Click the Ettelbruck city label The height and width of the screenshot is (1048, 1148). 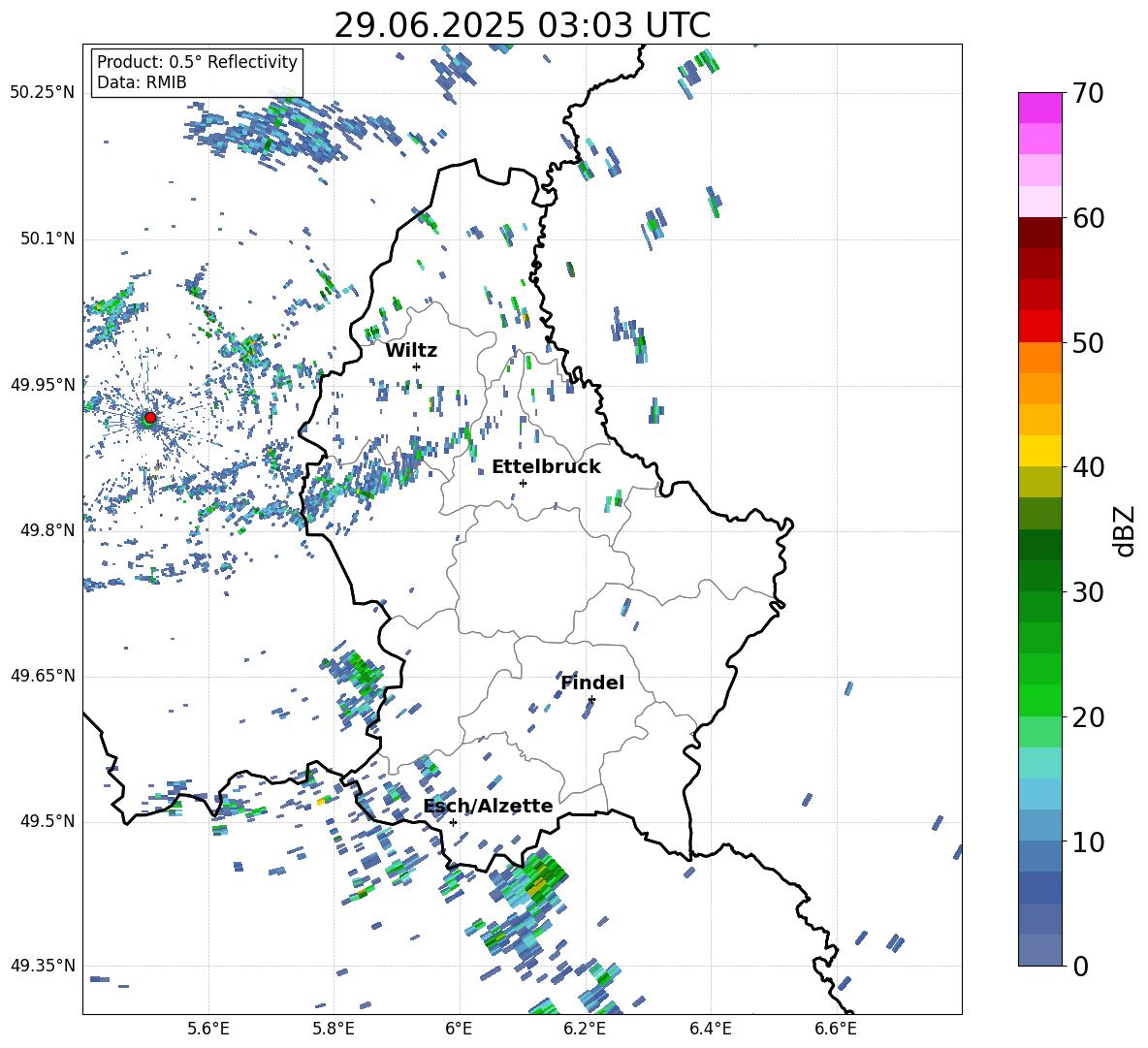pos(546,467)
